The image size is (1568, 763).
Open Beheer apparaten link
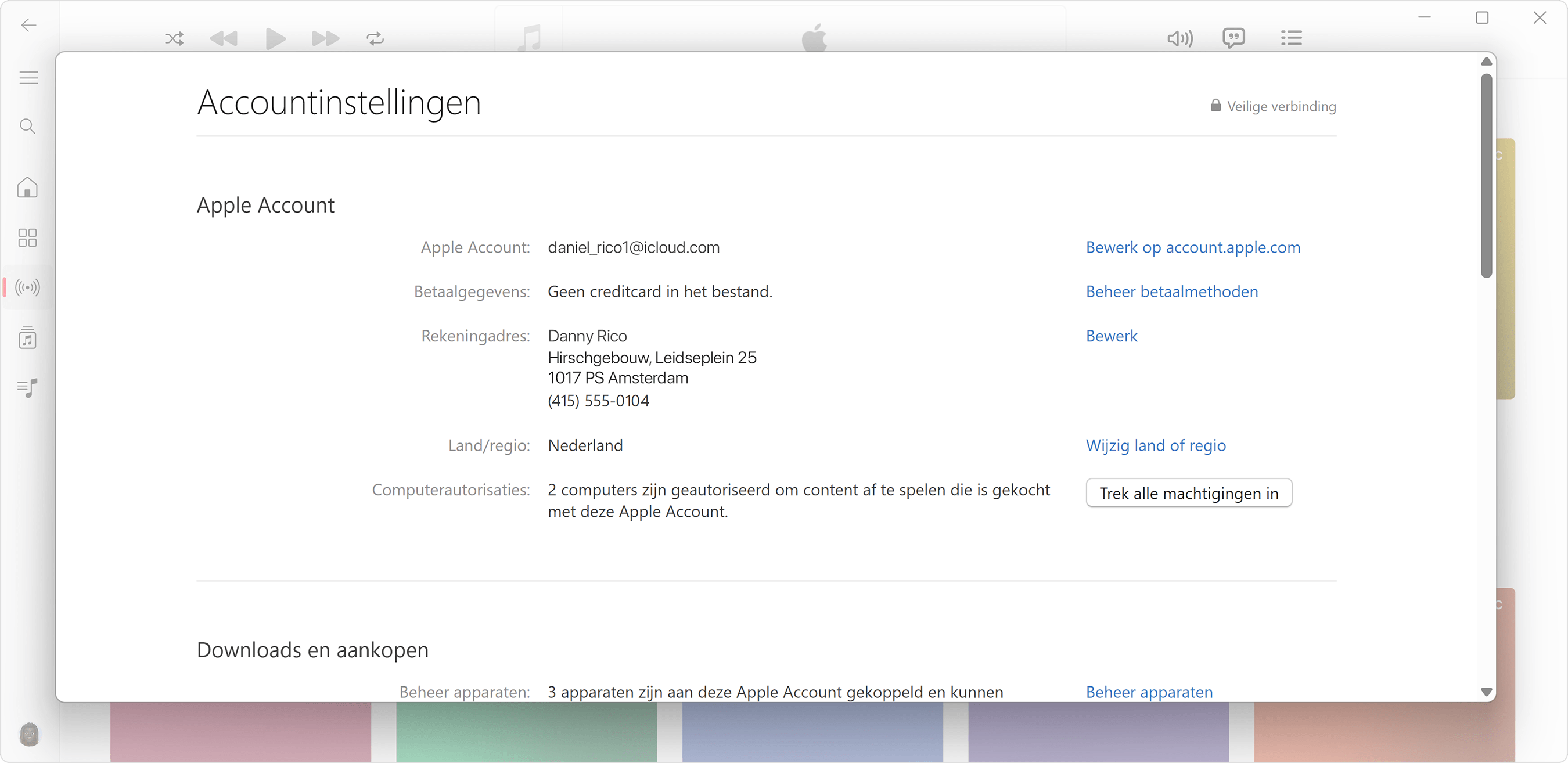click(x=1149, y=692)
